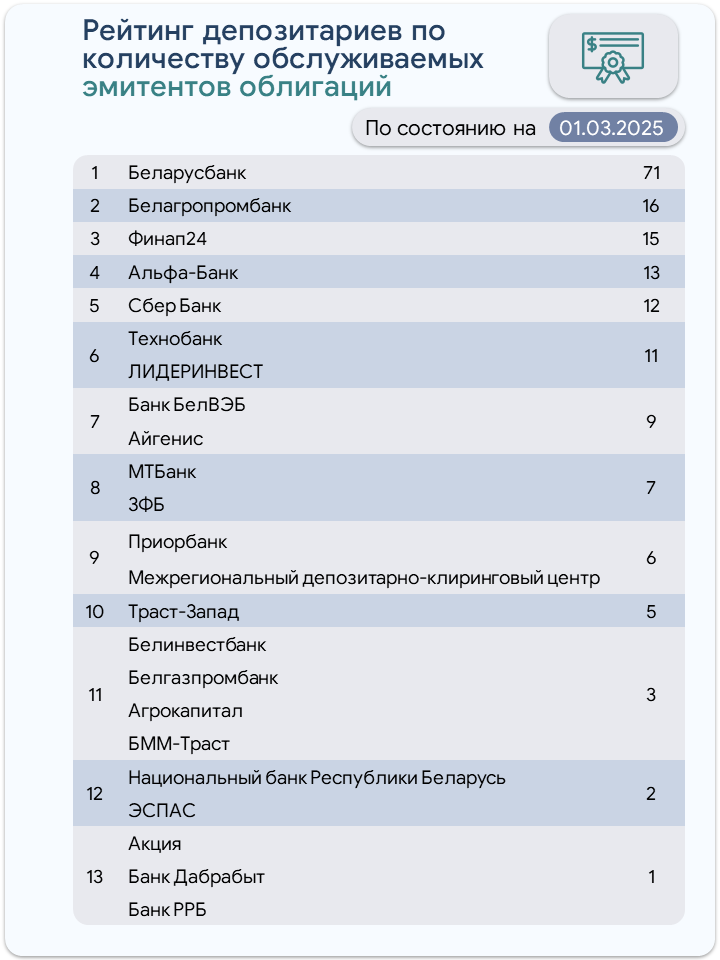
Task: Click the ЭСПАС entry
Action: tap(162, 811)
